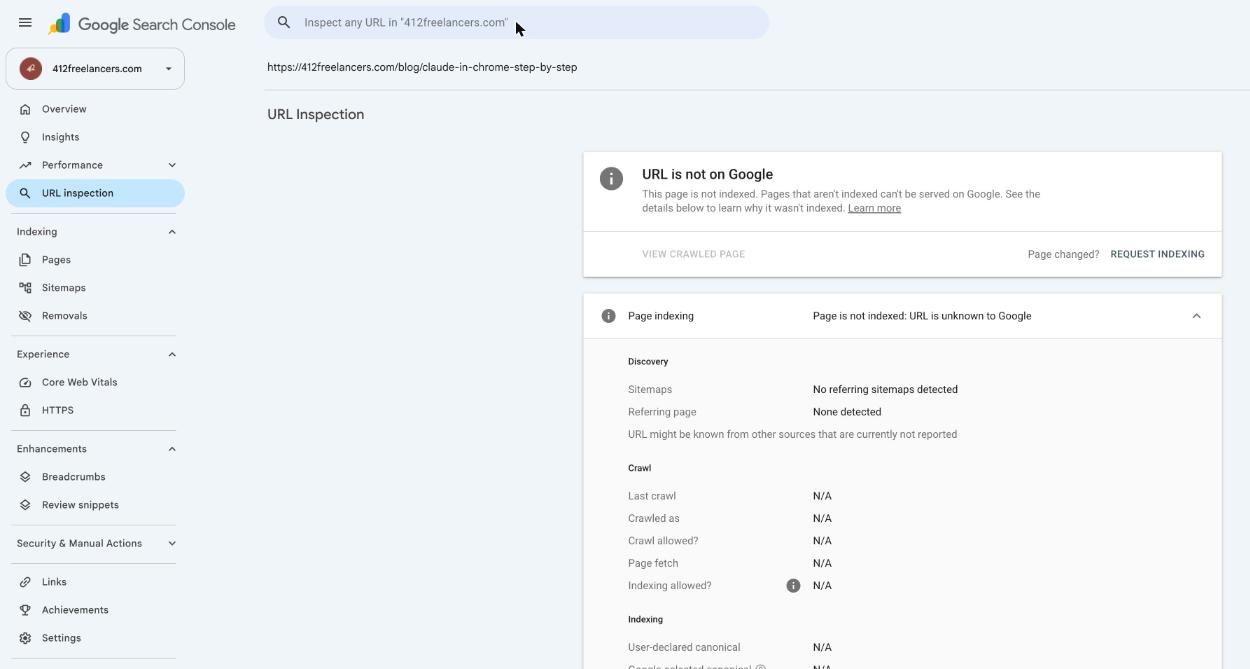Click the URL inspection magnifier icon
This screenshot has width=1250, height=669.
pyautogui.click(x=25, y=193)
